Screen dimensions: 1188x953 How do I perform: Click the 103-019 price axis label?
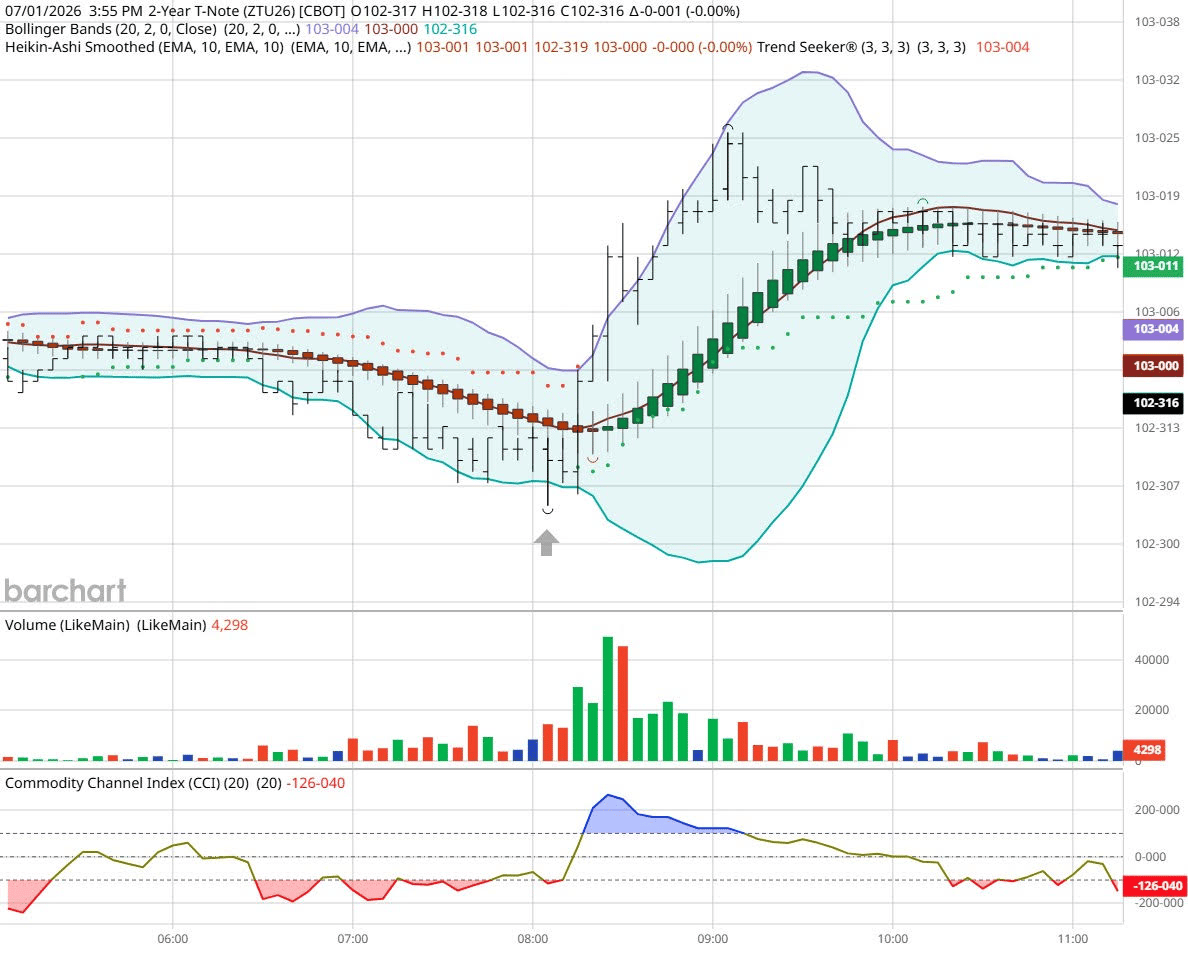[x=1157, y=195]
